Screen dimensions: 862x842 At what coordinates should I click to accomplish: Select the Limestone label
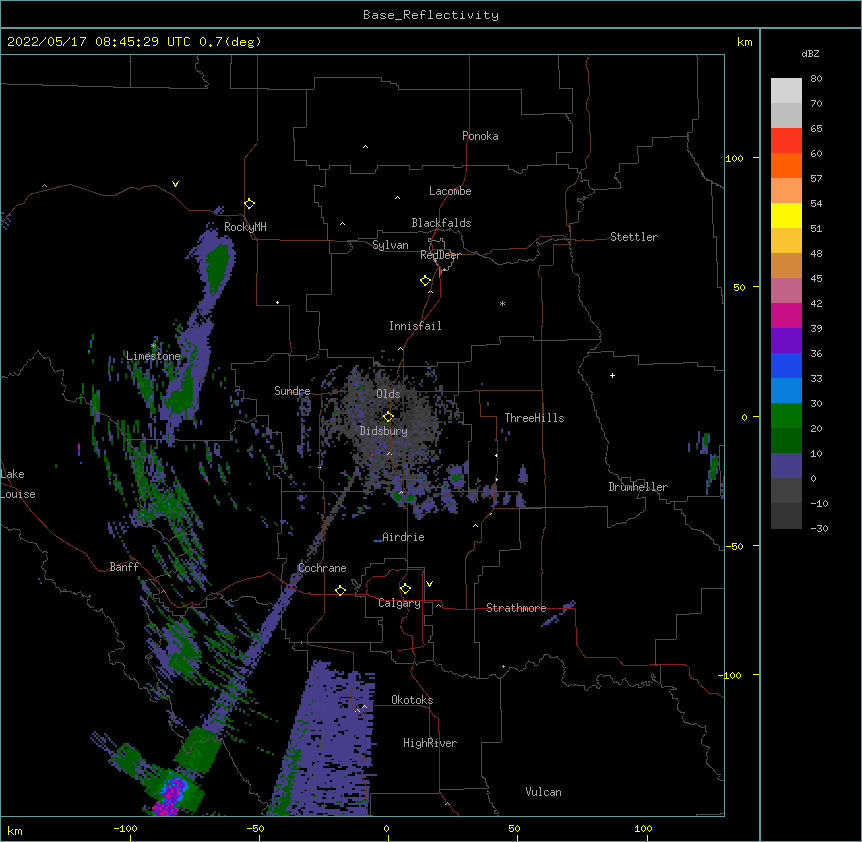coord(153,356)
